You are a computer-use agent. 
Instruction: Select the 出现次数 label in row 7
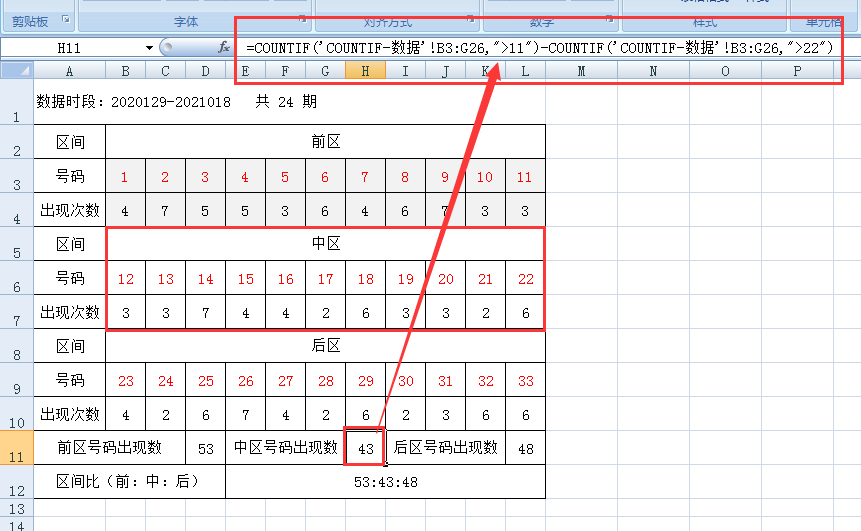coord(69,312)
